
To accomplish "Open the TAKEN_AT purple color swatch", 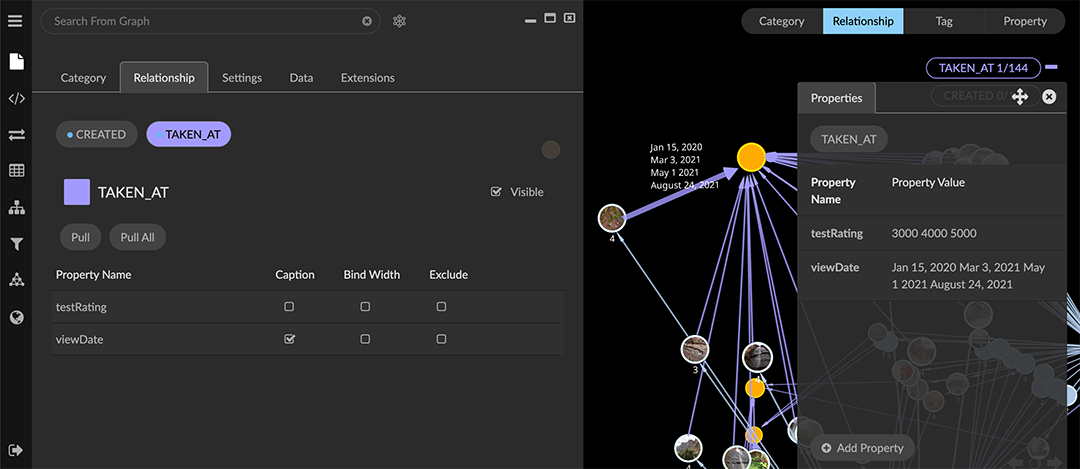I will [77, 192].
